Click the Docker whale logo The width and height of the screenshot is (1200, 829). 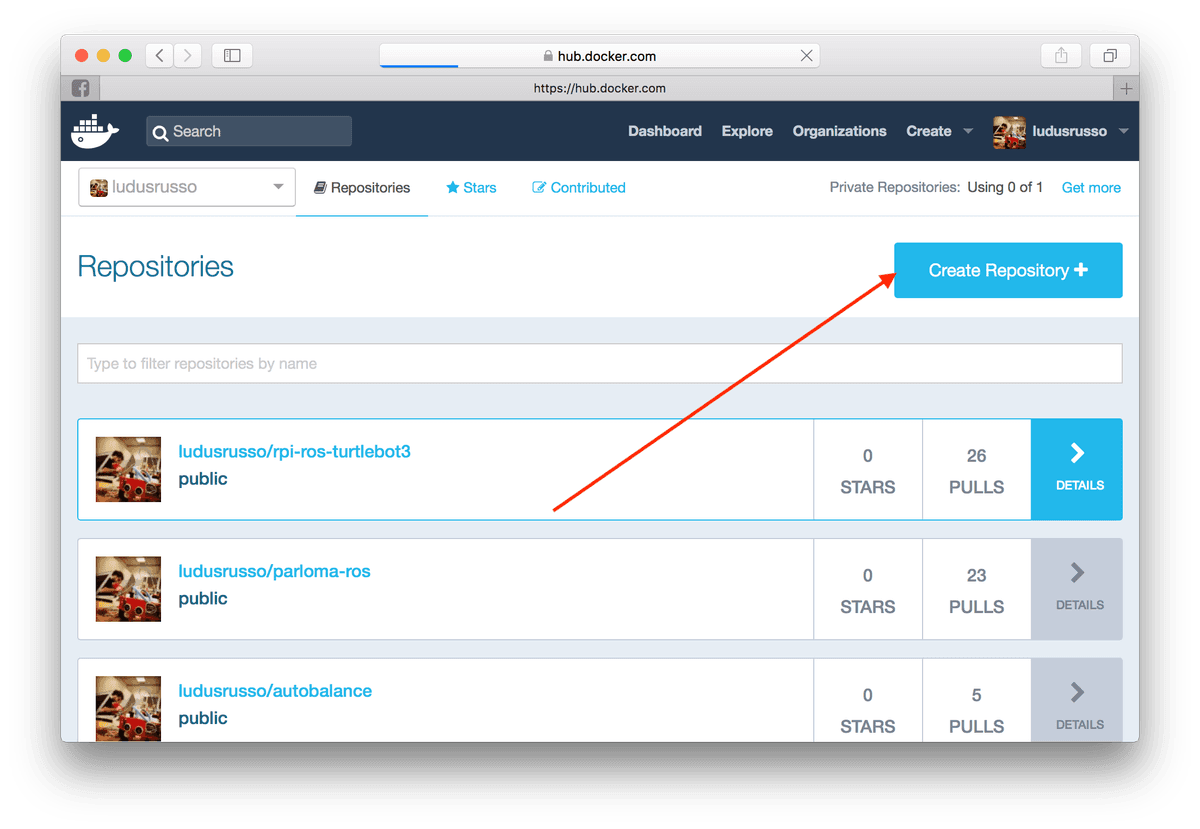pos(94,130)
